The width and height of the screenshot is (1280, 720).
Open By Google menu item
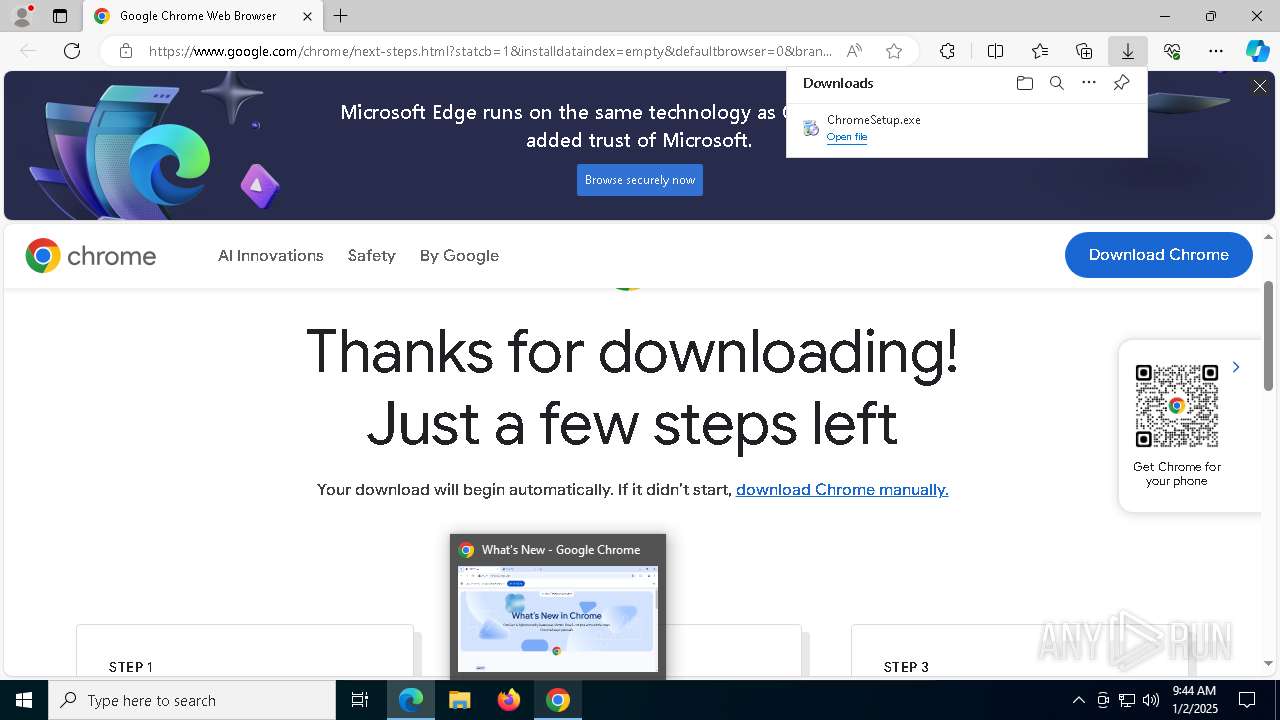click(x=459, y=256)
